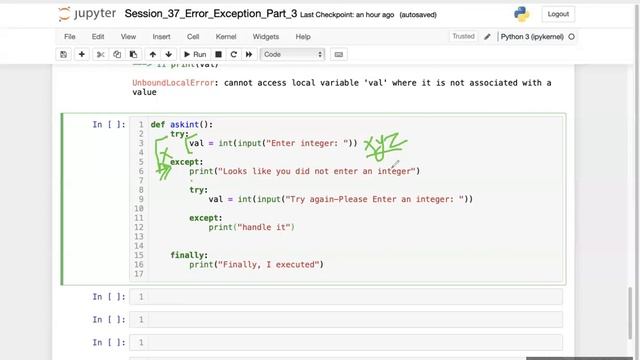Image resolution: width=640 pixels, height=360 pixels.
Task: Click the 'Enter integer: ' input line
Action: (x=273, y=143)
